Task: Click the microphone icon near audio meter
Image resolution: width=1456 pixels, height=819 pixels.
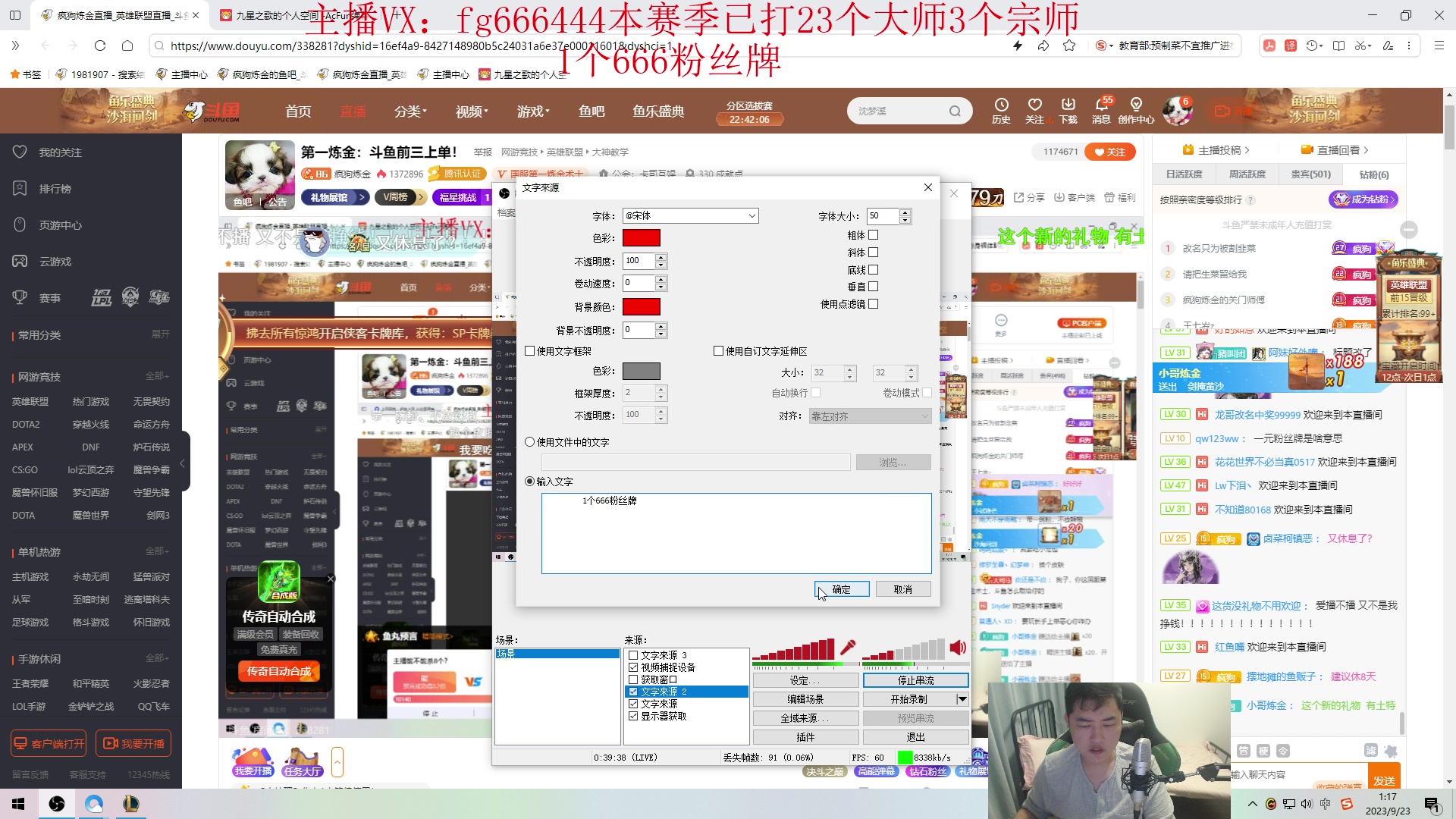Action: coord(848,648)
